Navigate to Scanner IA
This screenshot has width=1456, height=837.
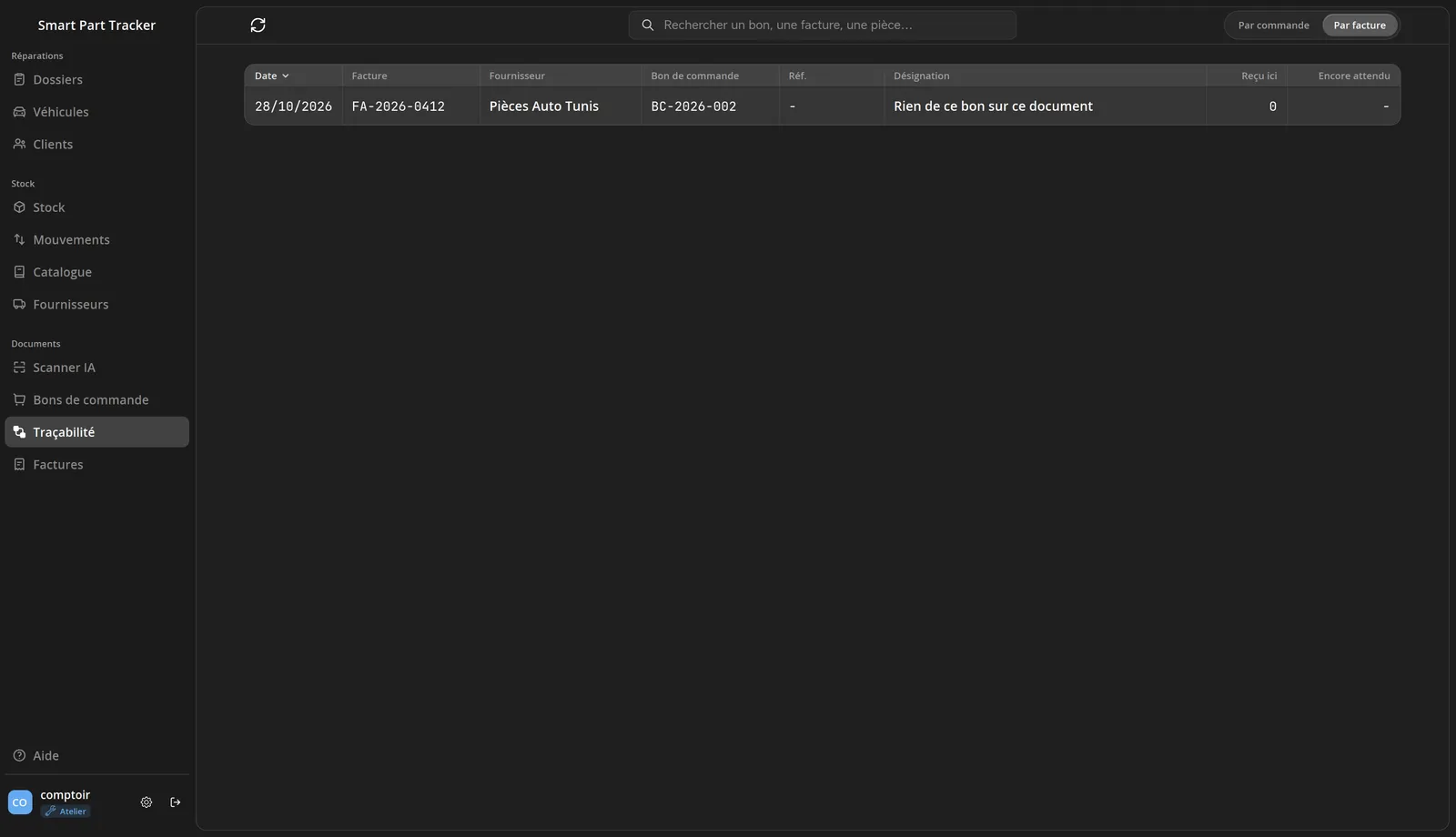pyautogui.click(x=96, y=368)
